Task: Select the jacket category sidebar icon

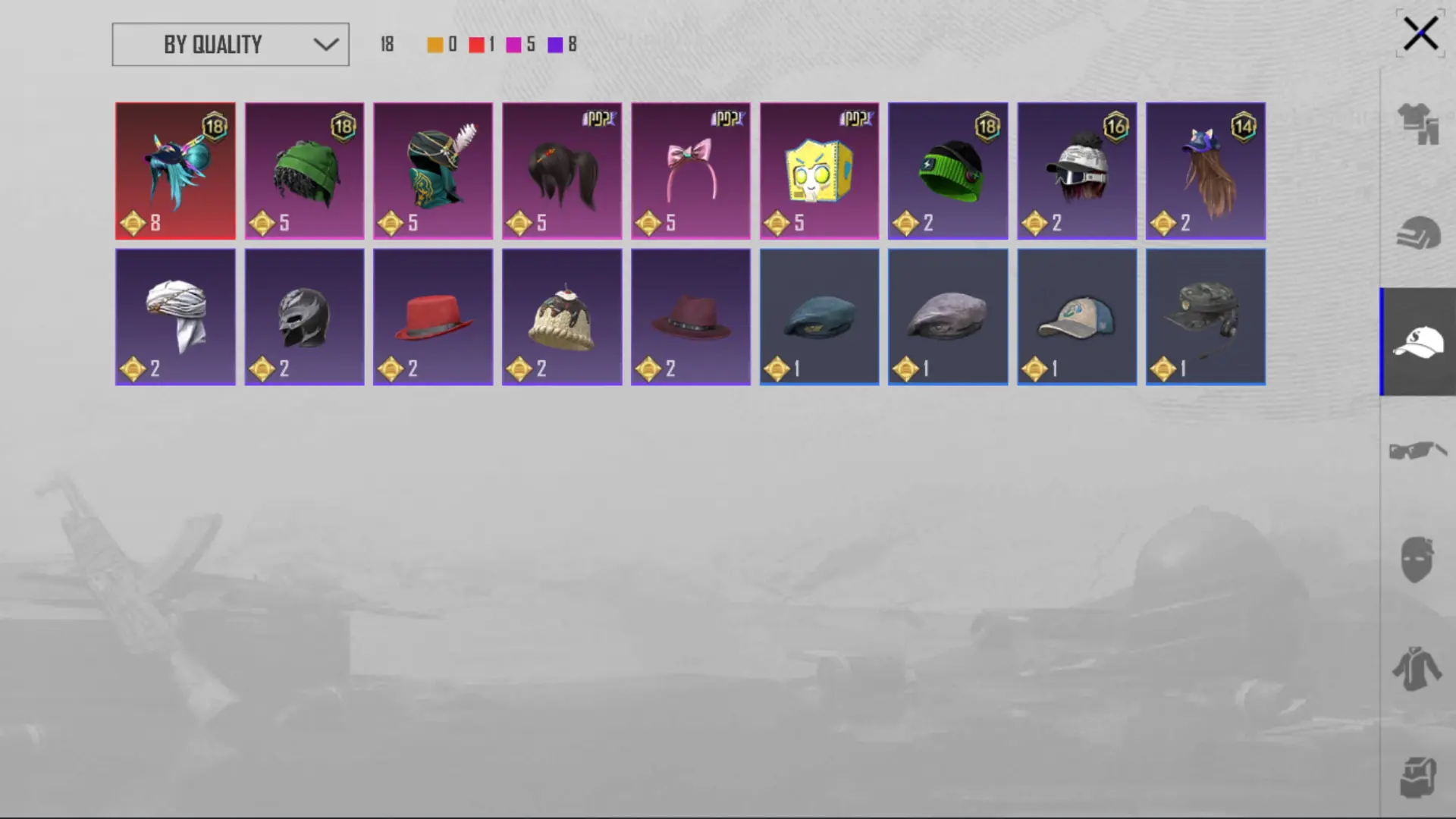Action: pyautogui.click(x=1417, y=669)
